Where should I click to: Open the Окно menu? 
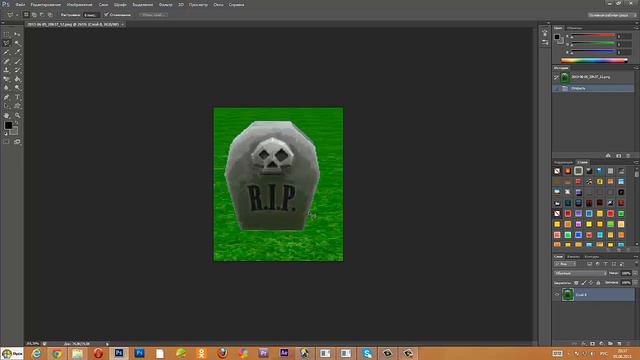pyautogui.click(x=218, y=5)
